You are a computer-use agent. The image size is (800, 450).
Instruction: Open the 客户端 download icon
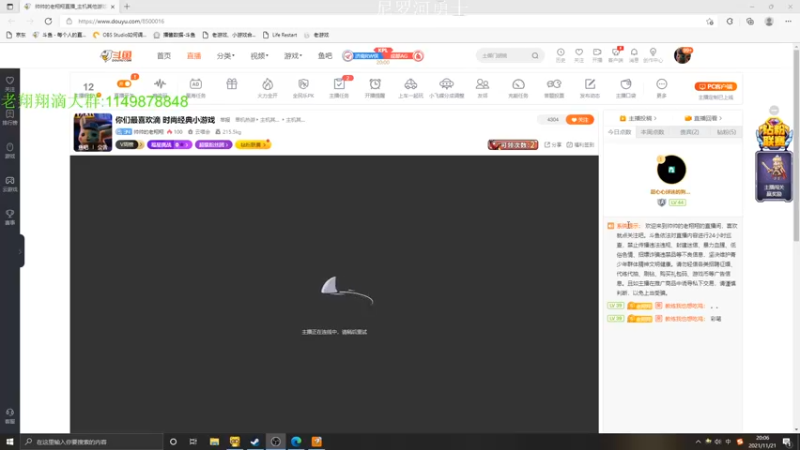(x=616, y=55)
